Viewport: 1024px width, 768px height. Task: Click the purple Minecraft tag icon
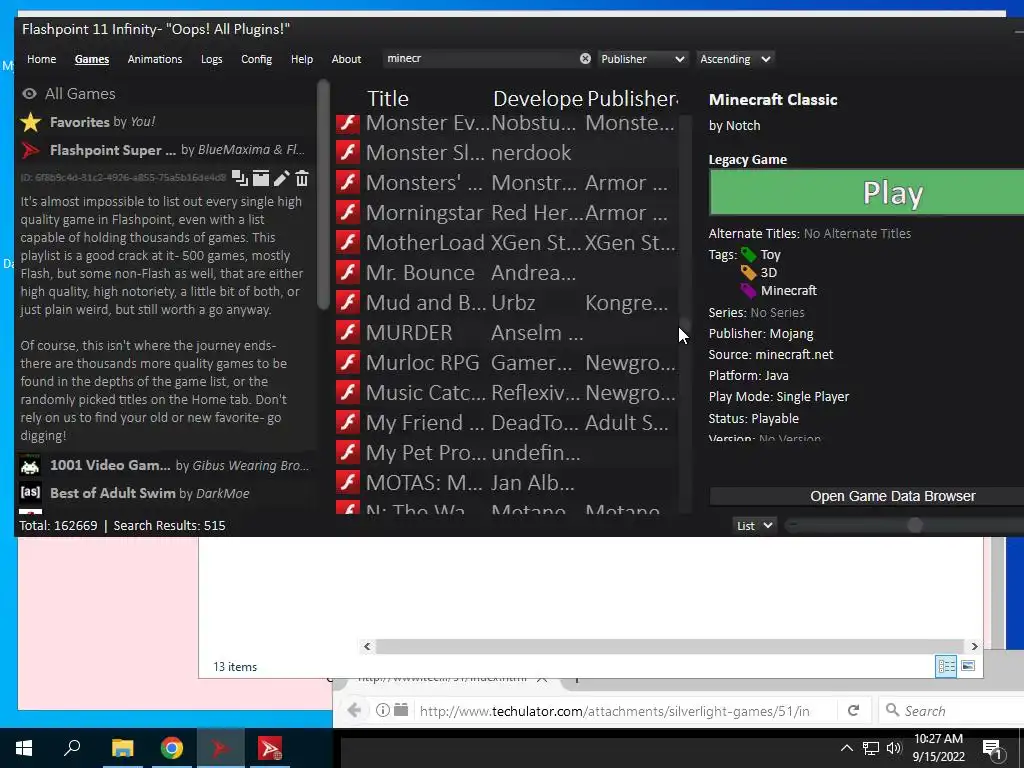click(748, 291)
